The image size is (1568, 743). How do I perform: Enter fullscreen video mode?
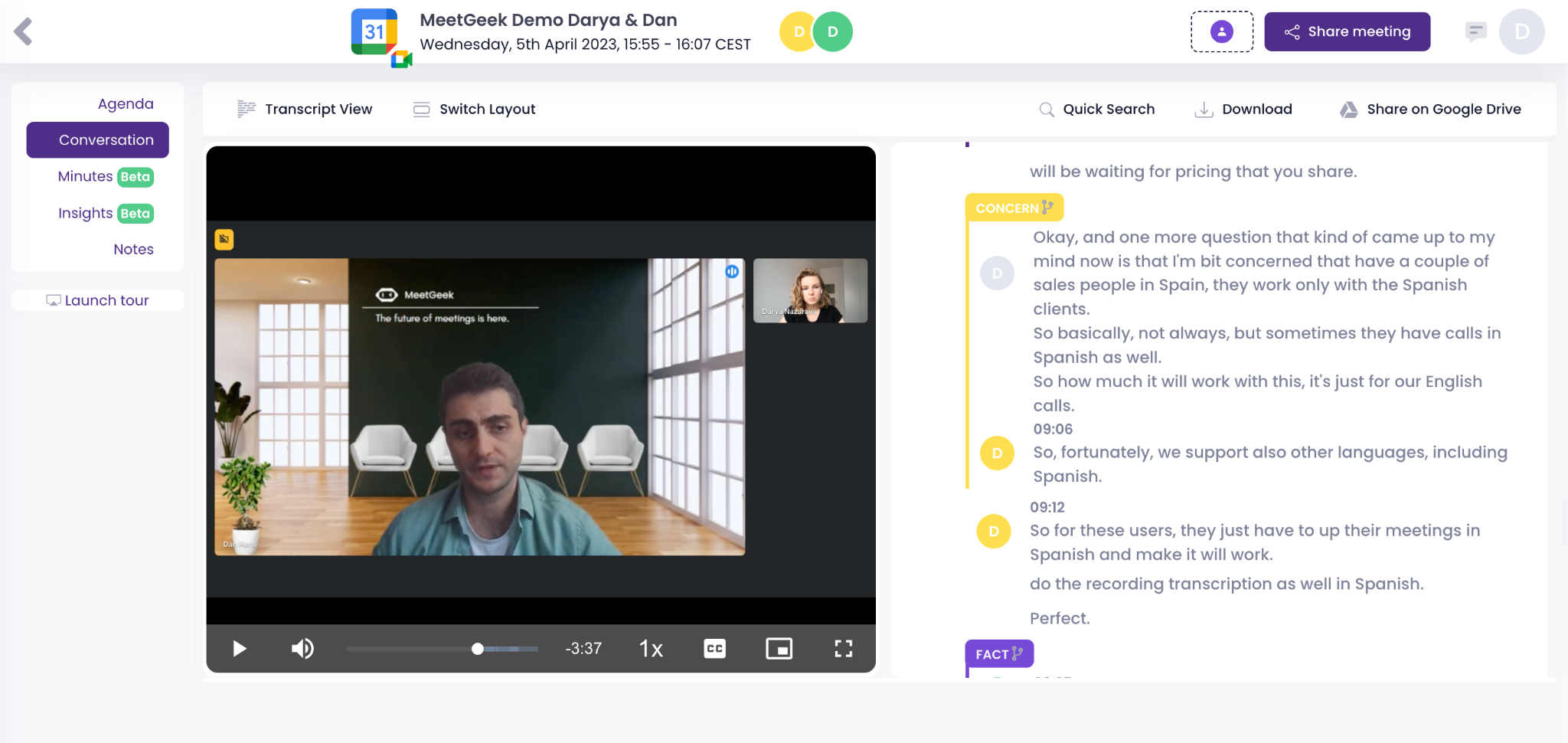coord(843,649)
